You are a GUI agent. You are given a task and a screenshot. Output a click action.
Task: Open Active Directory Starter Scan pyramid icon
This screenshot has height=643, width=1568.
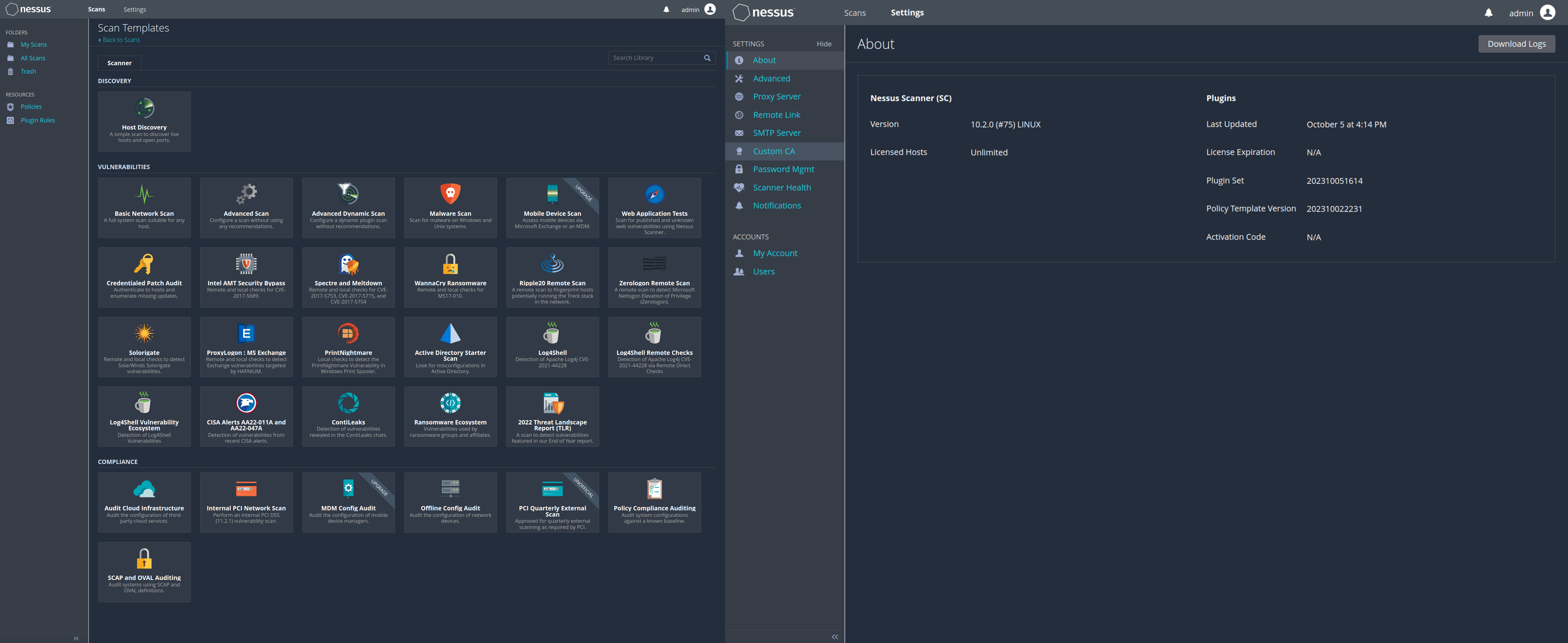450,333
